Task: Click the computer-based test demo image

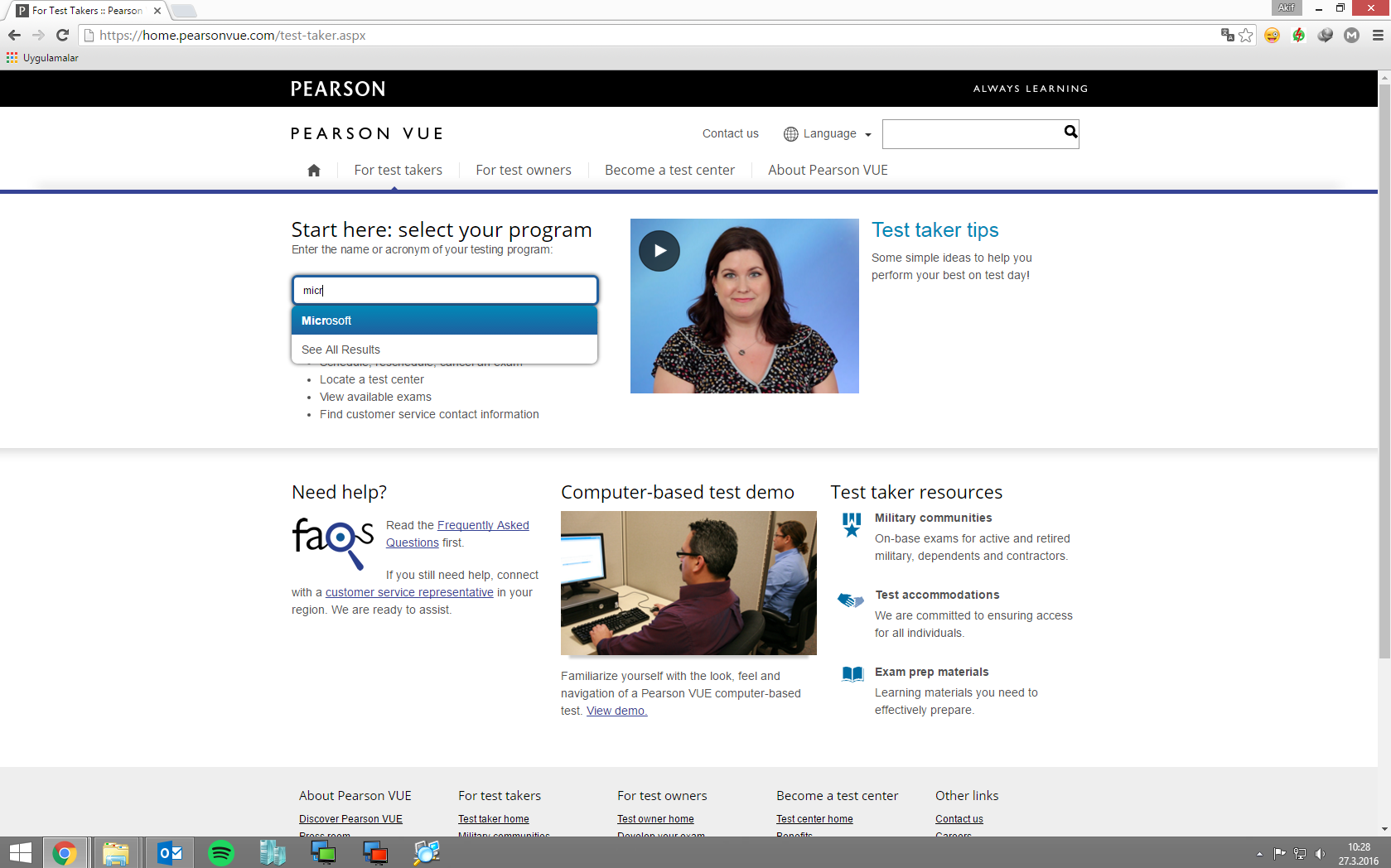Action: pos(688,583)
